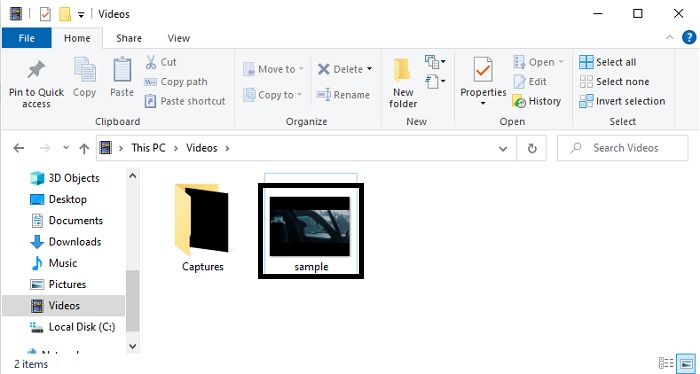
Task: Refresh the Videos folder
Action: pos(532,148)
